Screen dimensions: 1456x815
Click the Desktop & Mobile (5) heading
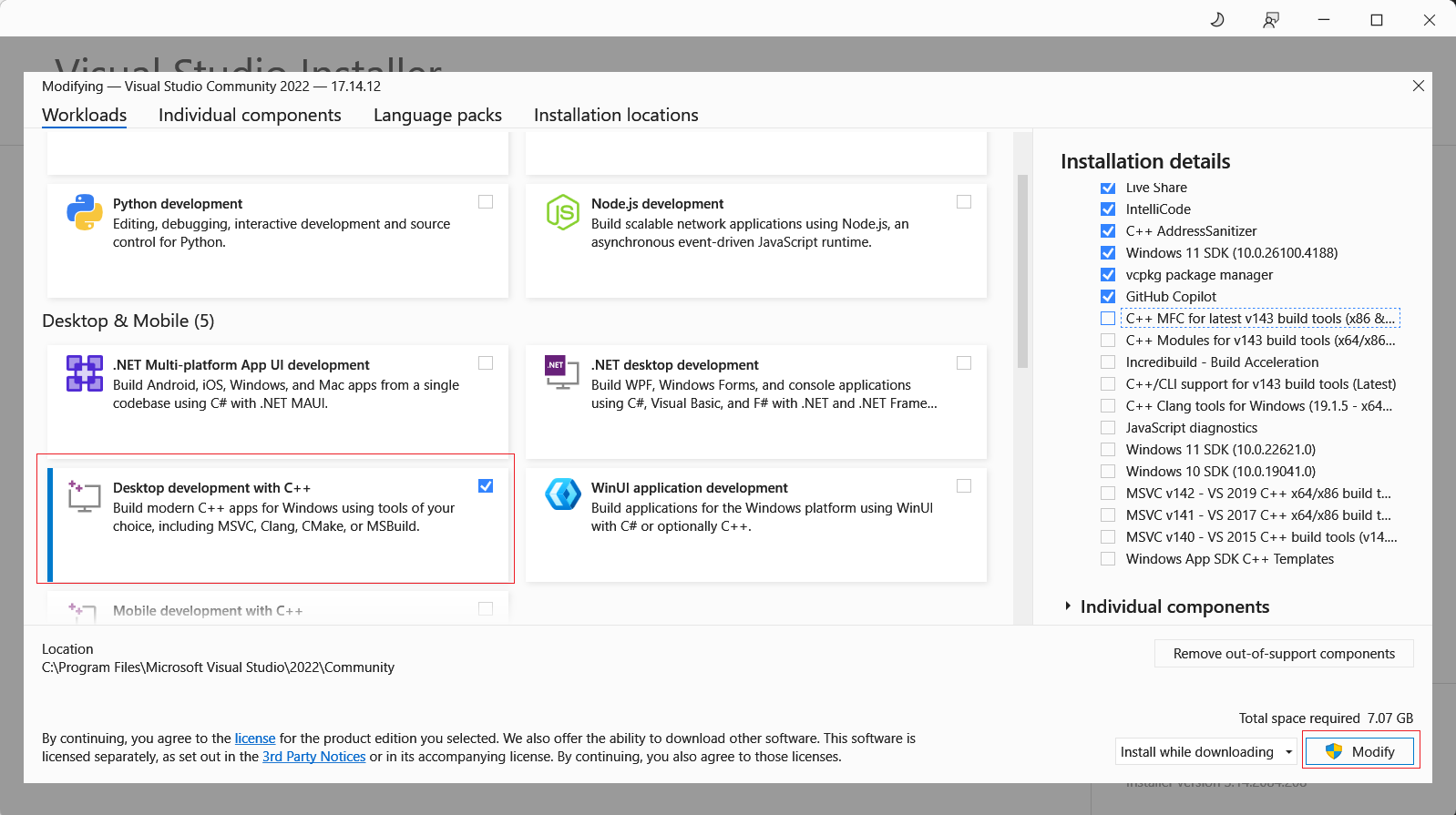point(128,321)
